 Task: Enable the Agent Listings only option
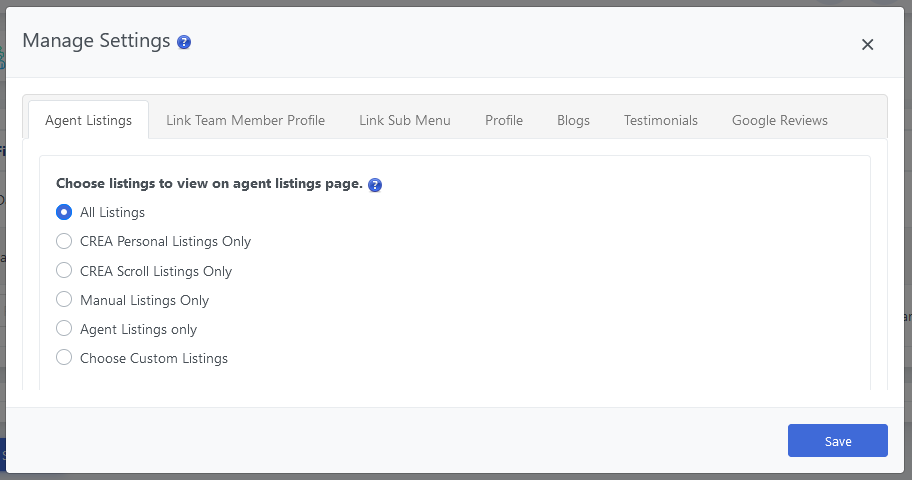(x=64, y=329)
